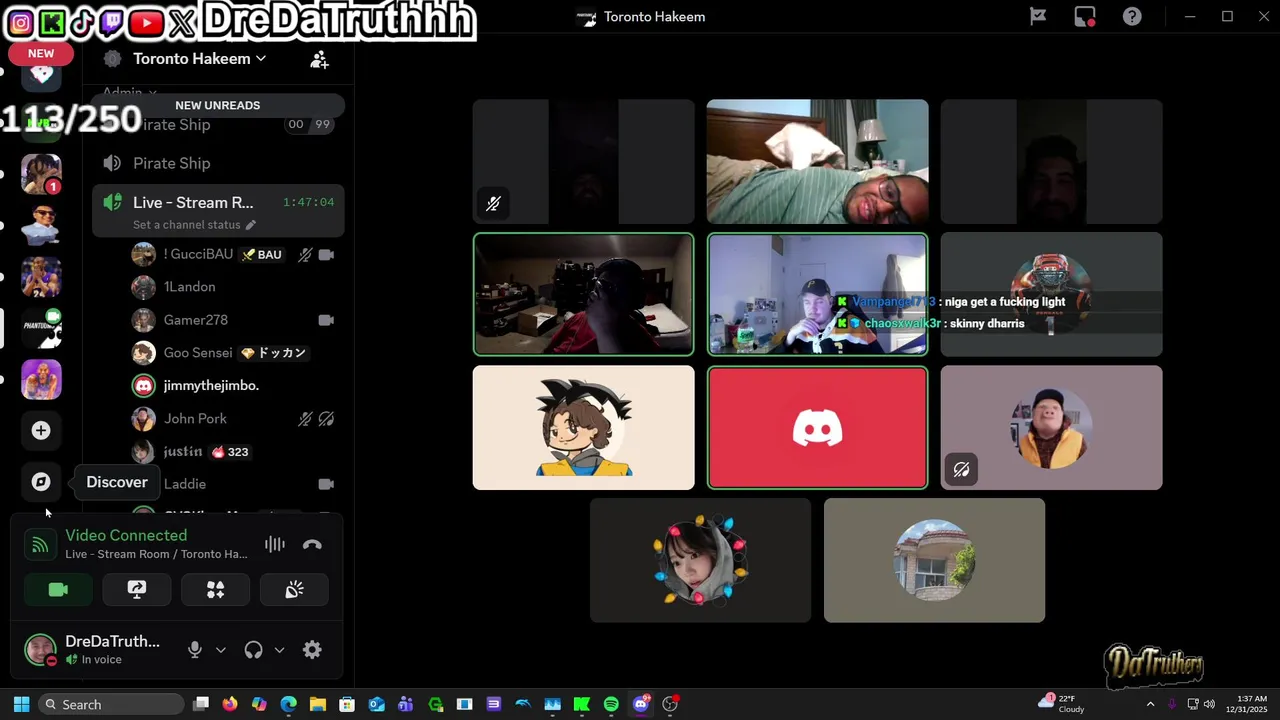Open the screen-with-red-dot icon in title bar
Image resolution: width=1280 pixels, height=720 pixels.
[1085, 17]
